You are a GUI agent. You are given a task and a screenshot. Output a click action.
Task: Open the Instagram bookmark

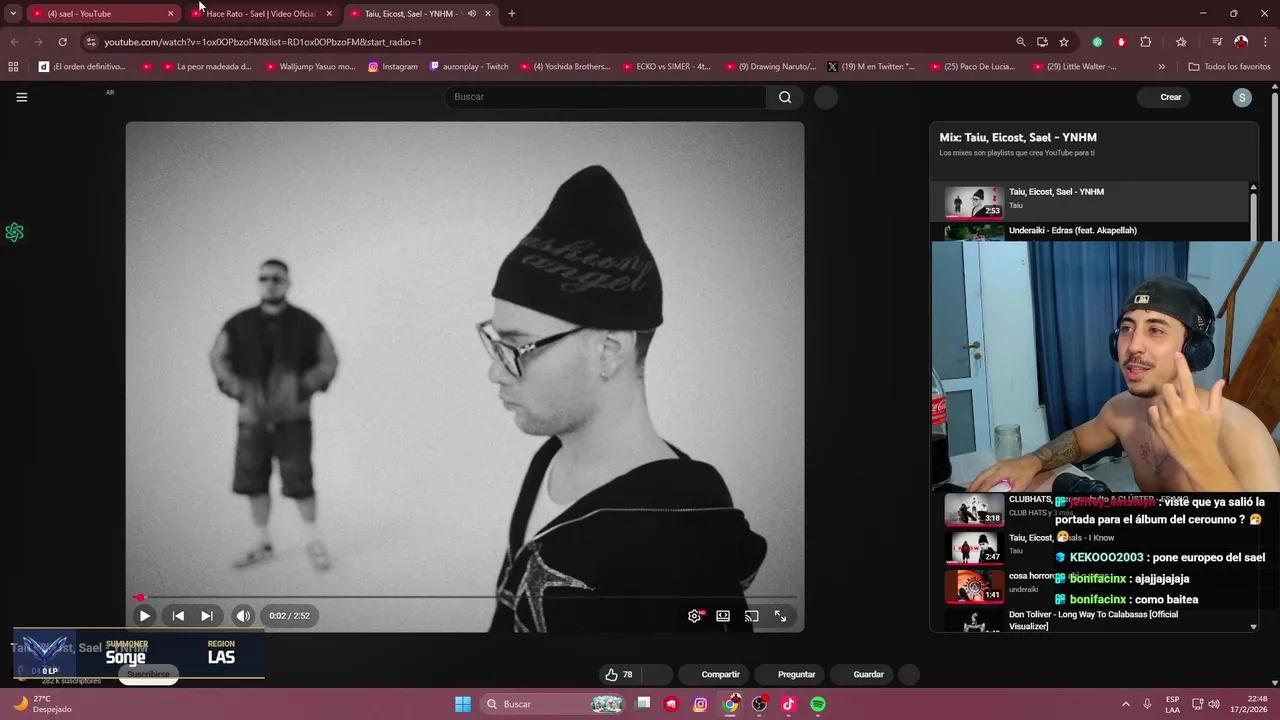click(393, 67)
